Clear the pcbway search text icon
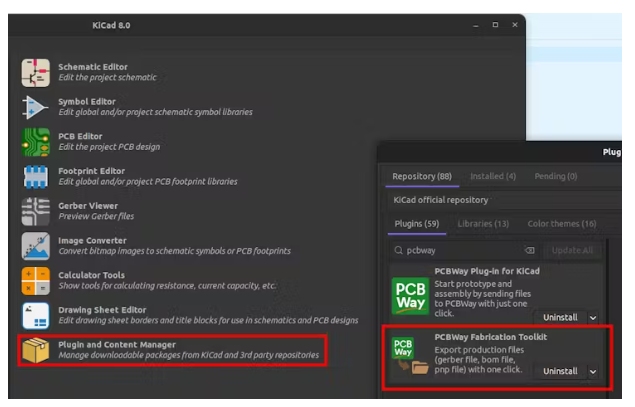This screenshot has height=407, width=635. (x=529, y=250)
